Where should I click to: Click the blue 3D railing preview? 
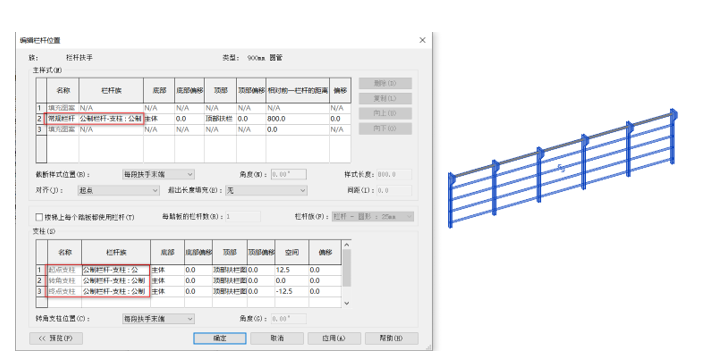563,168
